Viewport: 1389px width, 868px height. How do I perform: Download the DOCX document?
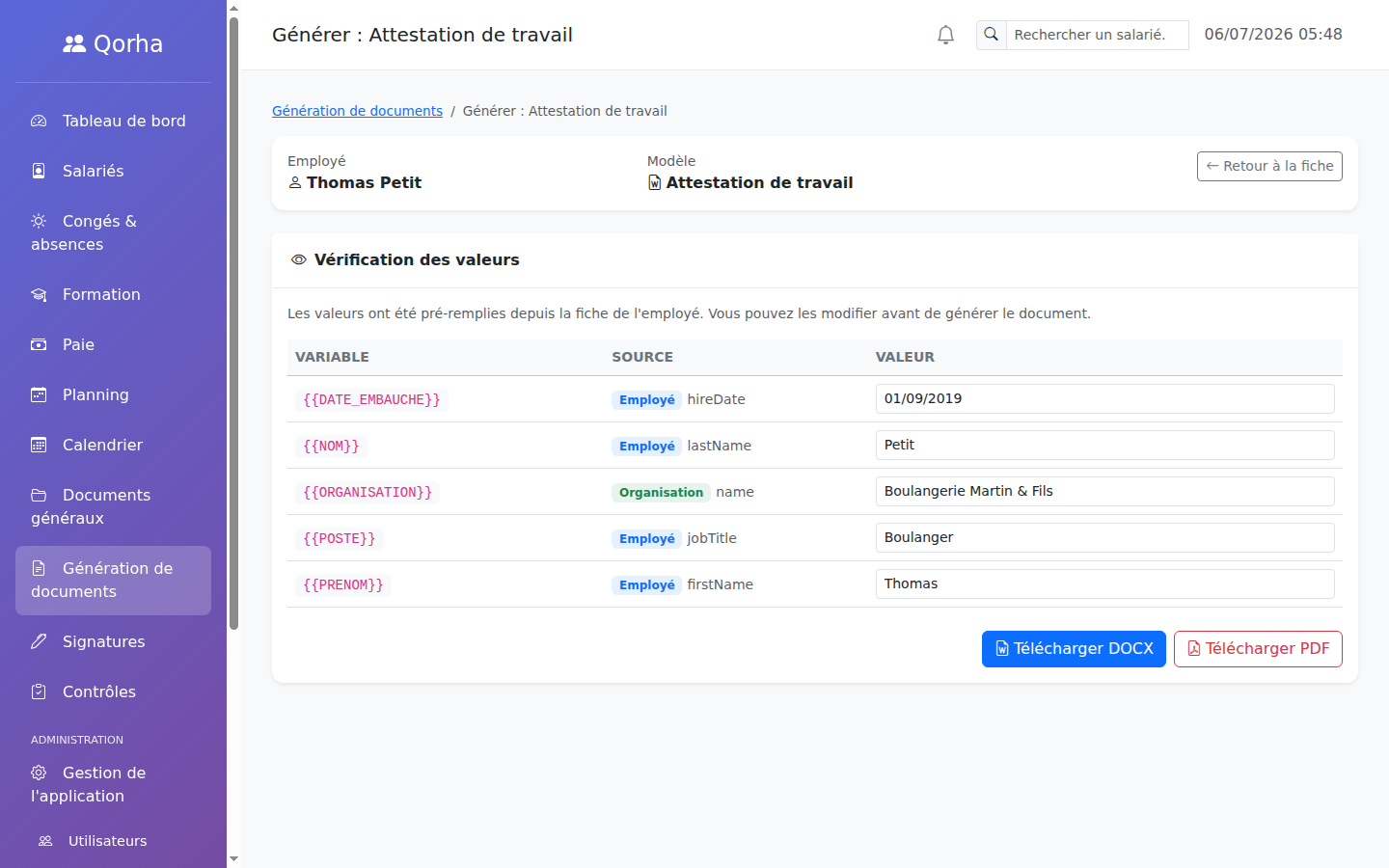point(1074,649)
